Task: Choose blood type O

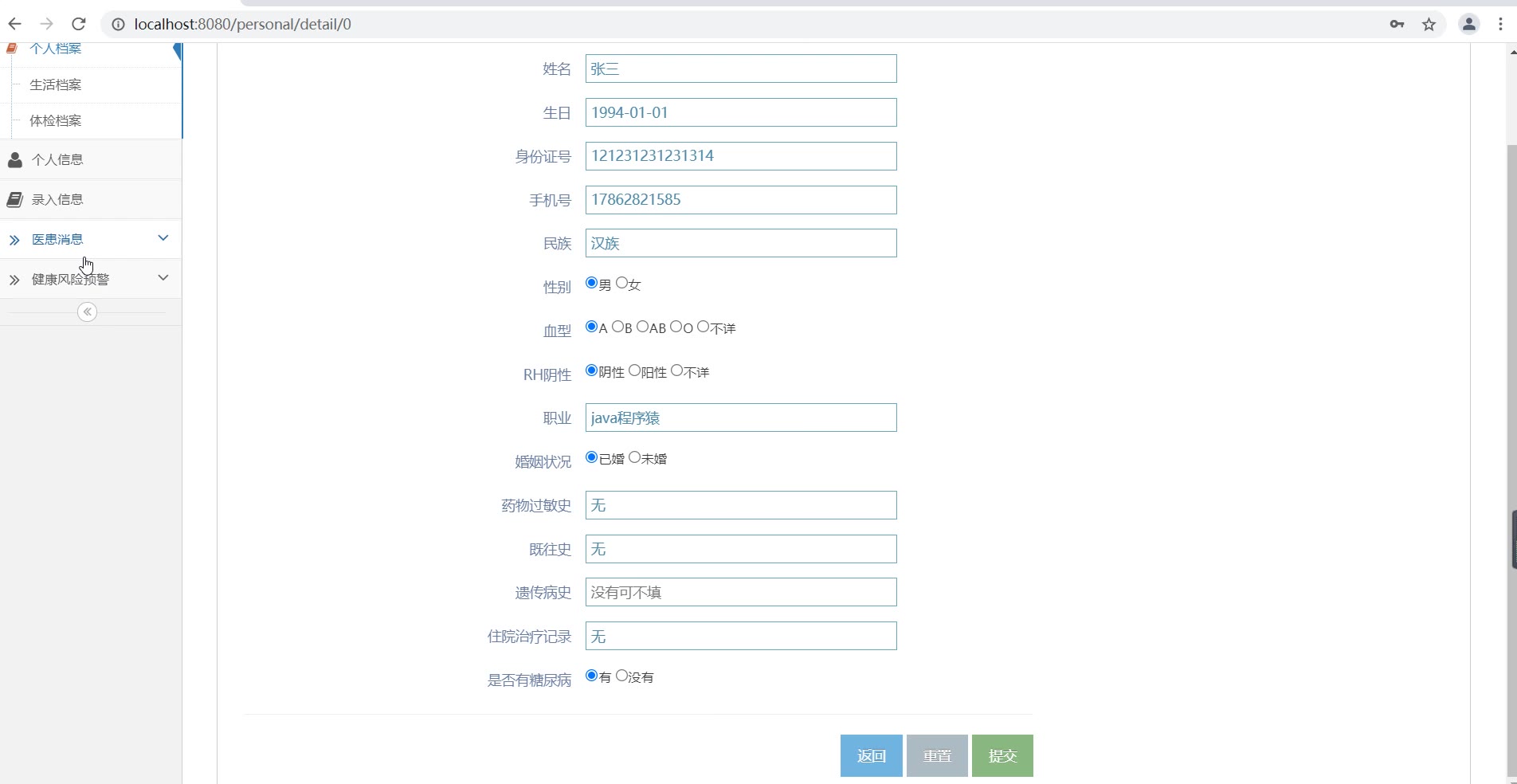Action: click(676, 327)
